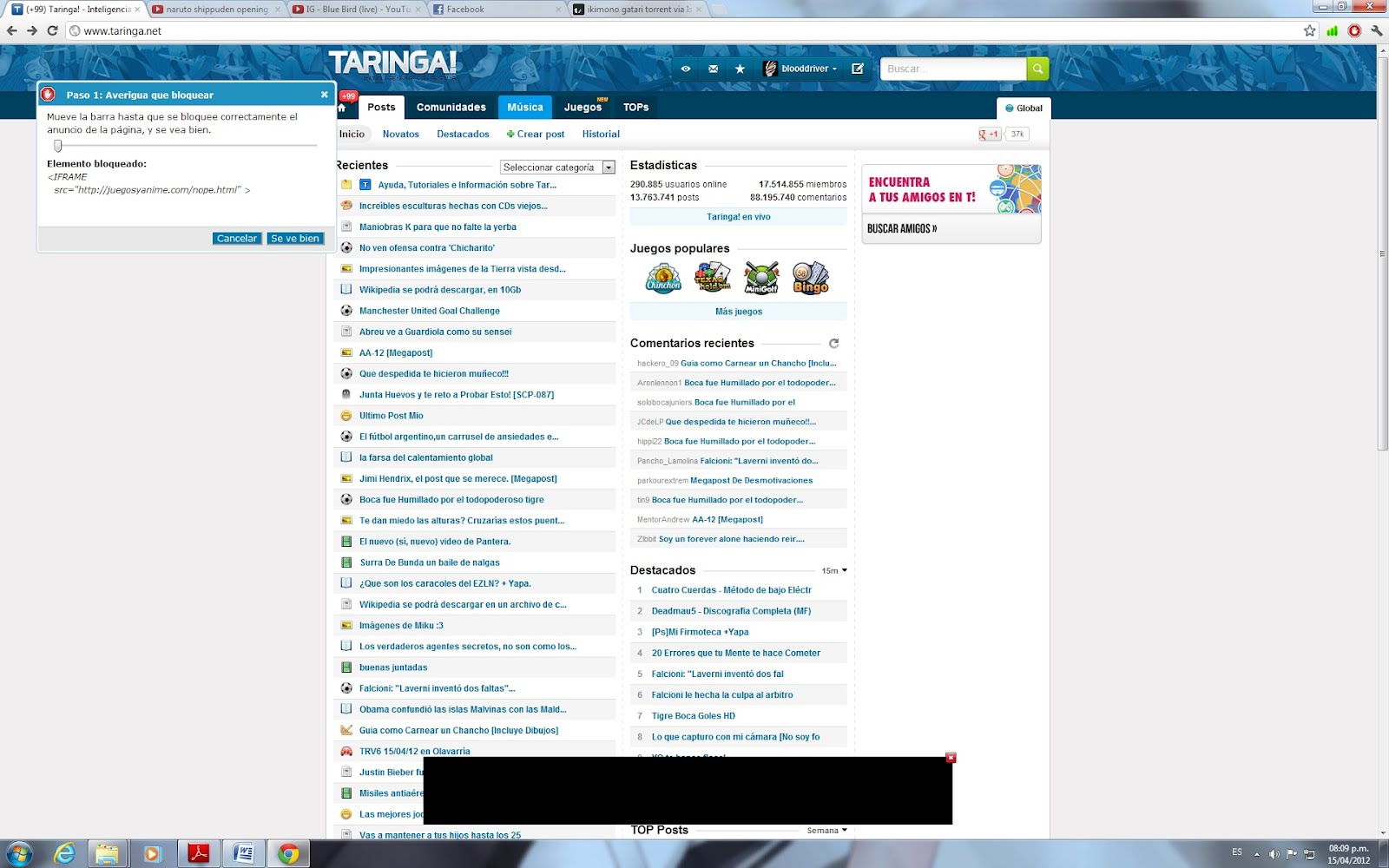Open 'Tigre Boca Goles HD' in Destacados
The width and height of the screenshot is (1389, 868).
point(694,716)
